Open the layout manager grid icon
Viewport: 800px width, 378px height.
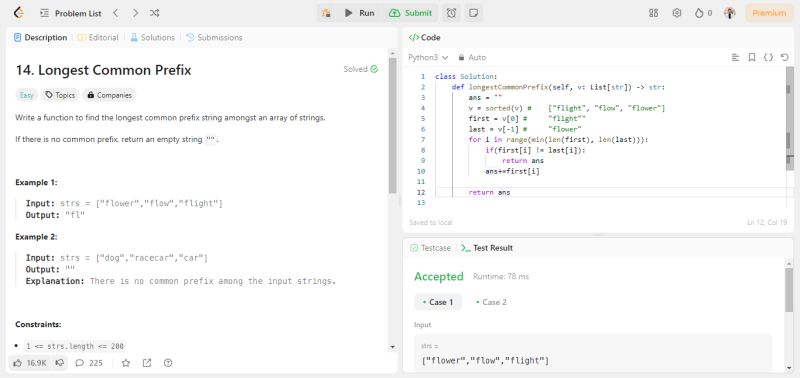[x=653, y=13]
